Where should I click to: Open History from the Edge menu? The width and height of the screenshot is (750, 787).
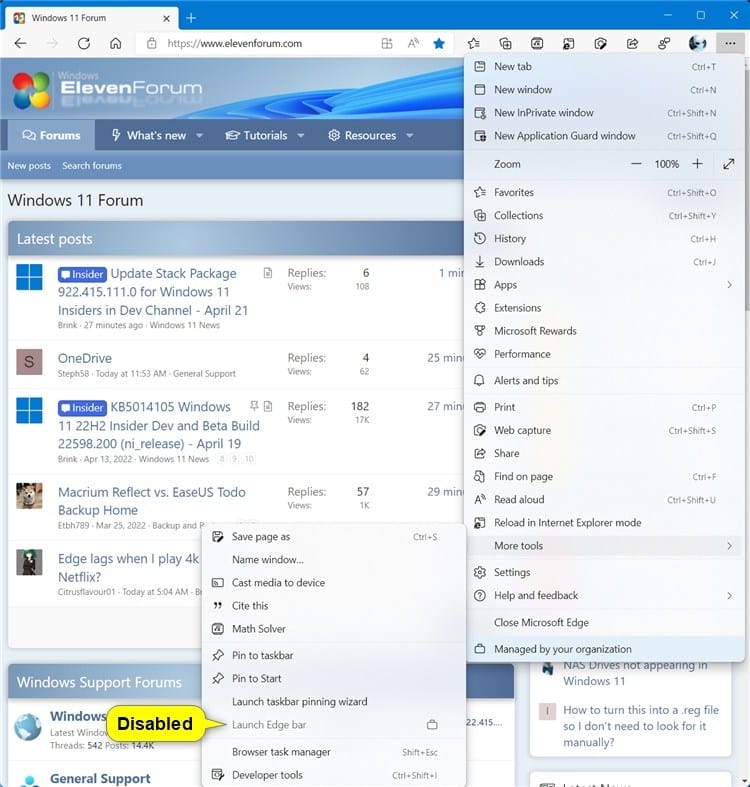[x=604, y=238]
